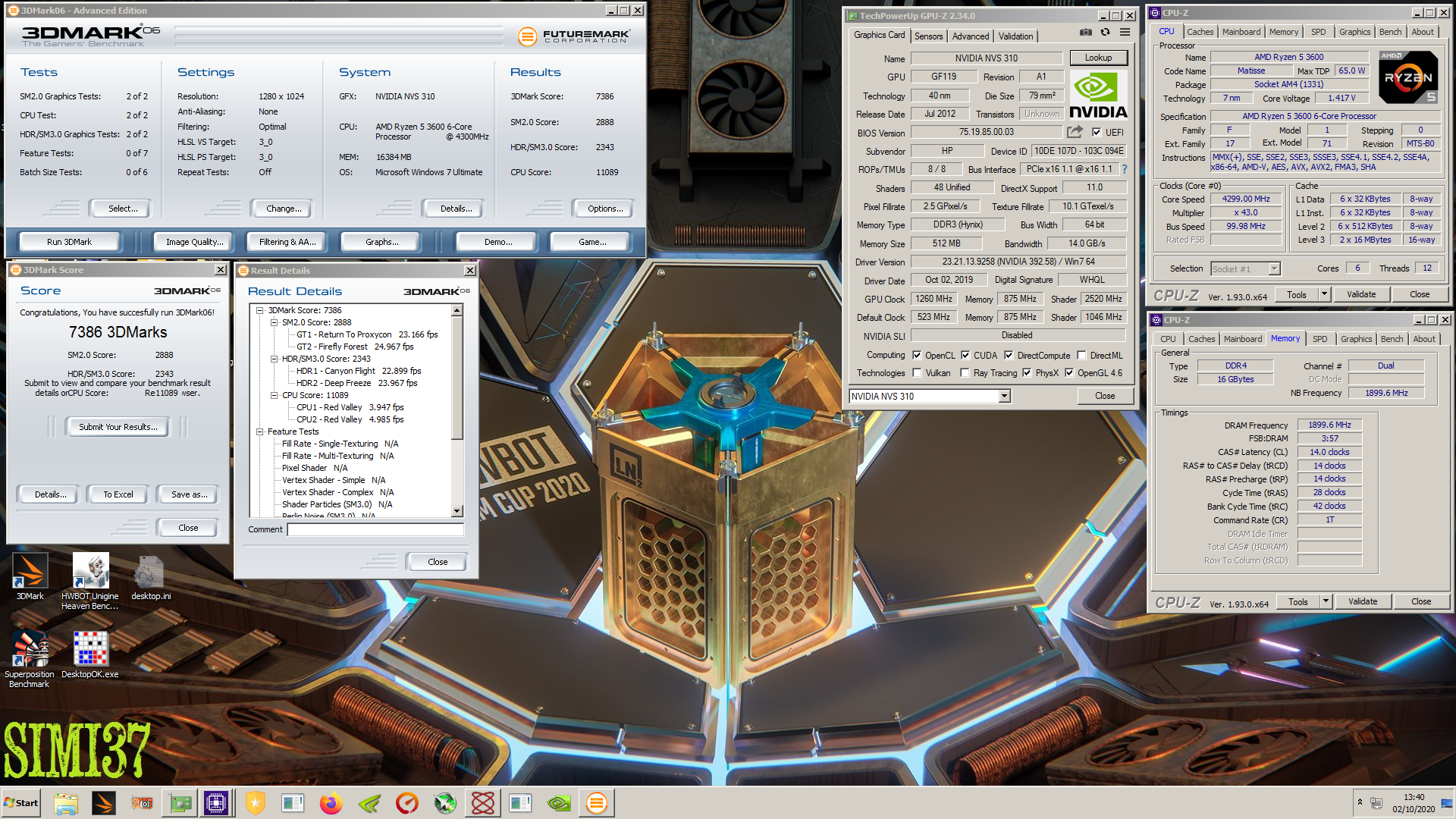The width and height of the screenshot is (1456, 819).
Task: Open Tools dropdown arrow in CPU-Z Memory window
Action: point(1326,601)
